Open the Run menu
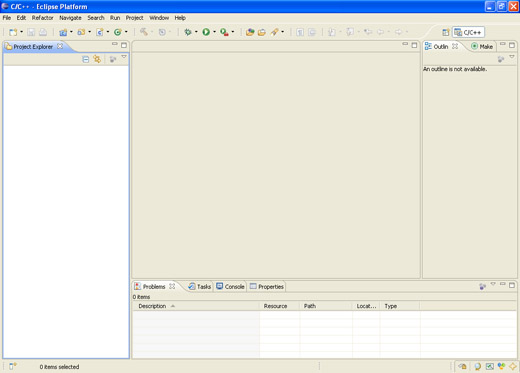Screen dimensions: 520x373 pyautogui.click(x=115, y=18)
